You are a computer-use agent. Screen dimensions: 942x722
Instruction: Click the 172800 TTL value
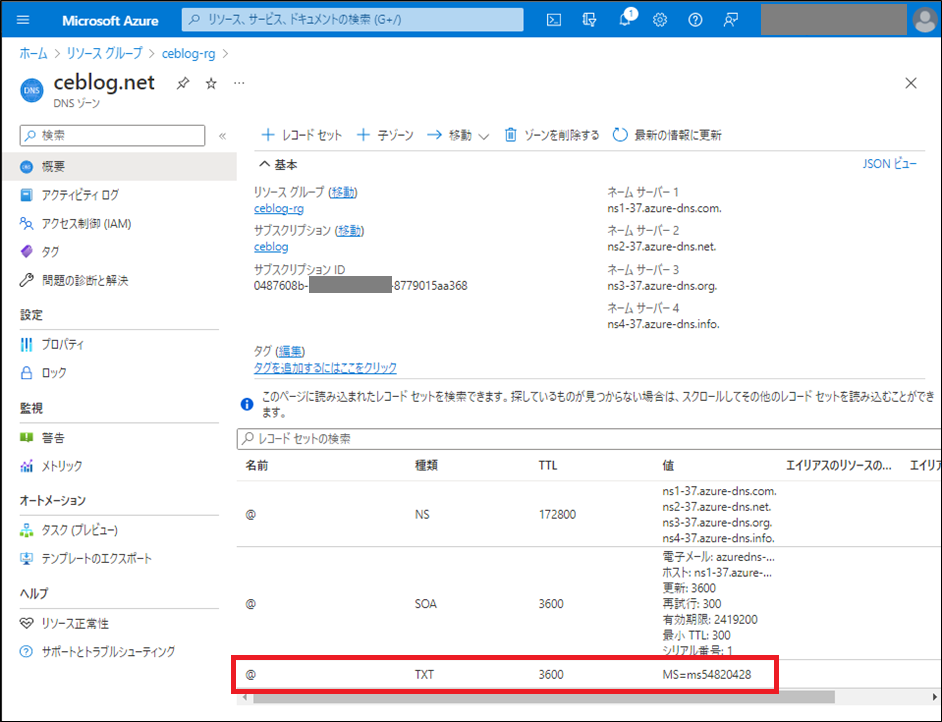558,515
